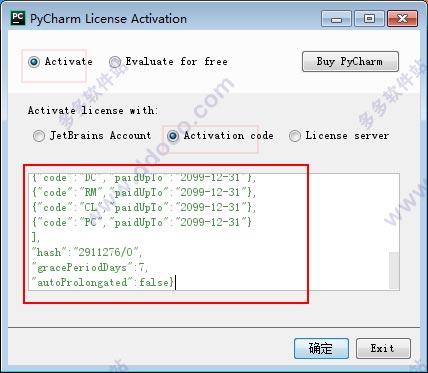The image size is (428, 373).
Task: Maximize the License Activation window
Action: (x=369, y=19)
